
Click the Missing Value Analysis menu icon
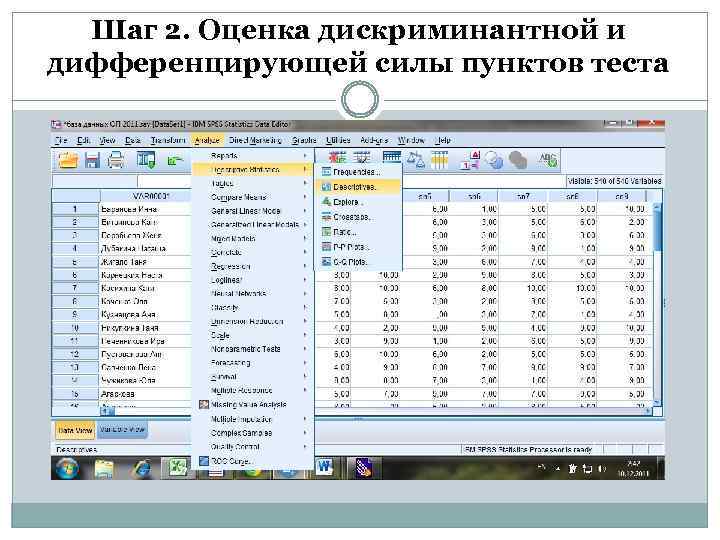pyautogui.click(x=204, y=405)
